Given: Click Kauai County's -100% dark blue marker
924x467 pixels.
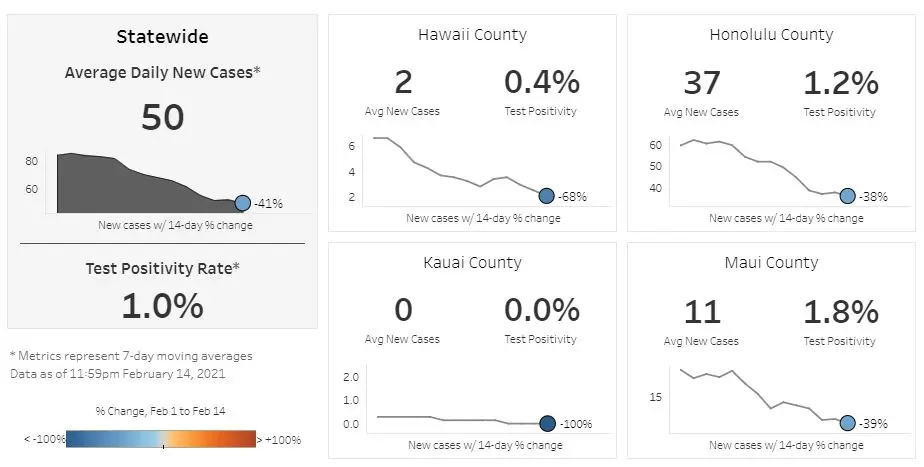Looking at the screenshot, I should (547, 423).
